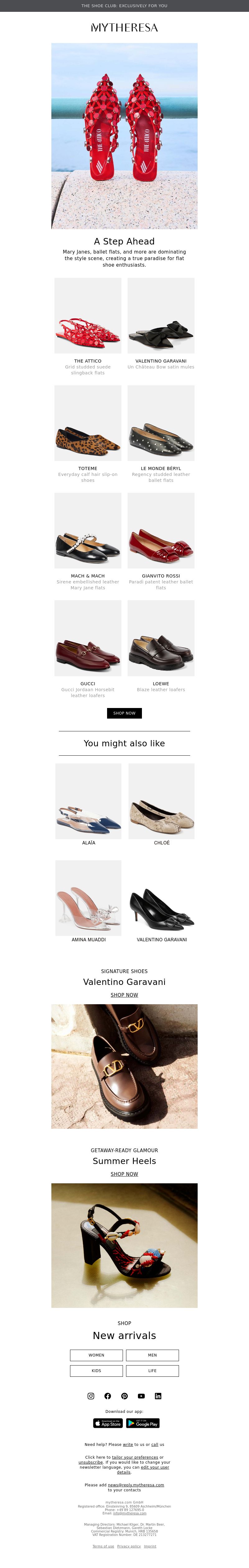This screenshot has height=1568, width=249.
Task: Open the Instagram social icon
Action: click(91, 1396)
